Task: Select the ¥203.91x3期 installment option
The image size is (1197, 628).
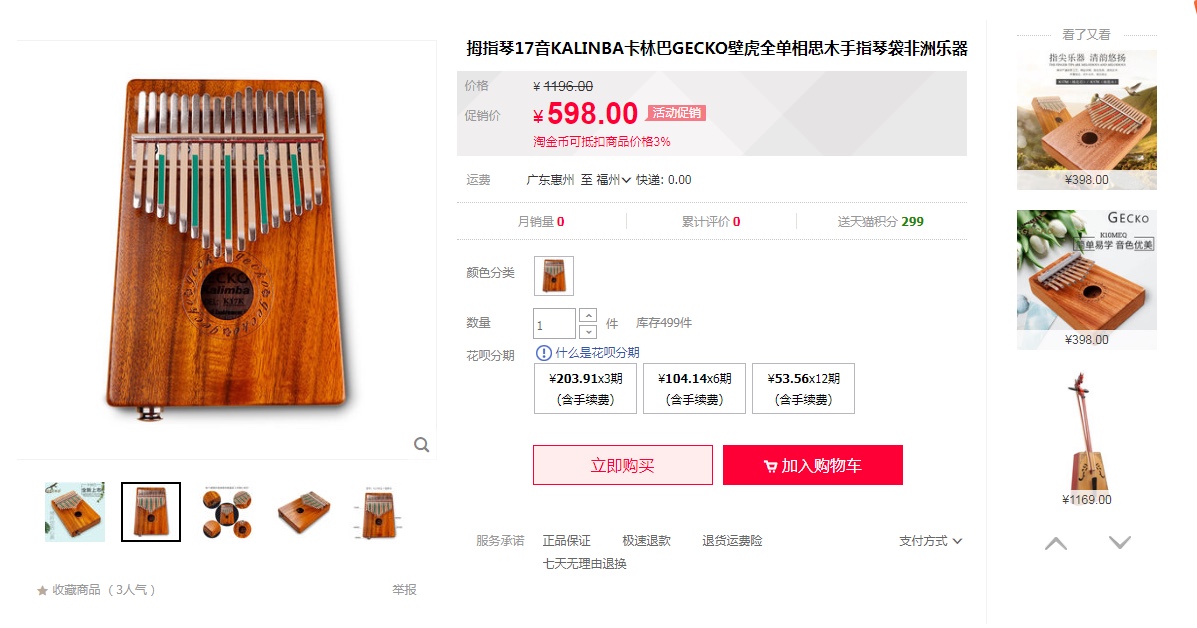Action: click(586, 388)
